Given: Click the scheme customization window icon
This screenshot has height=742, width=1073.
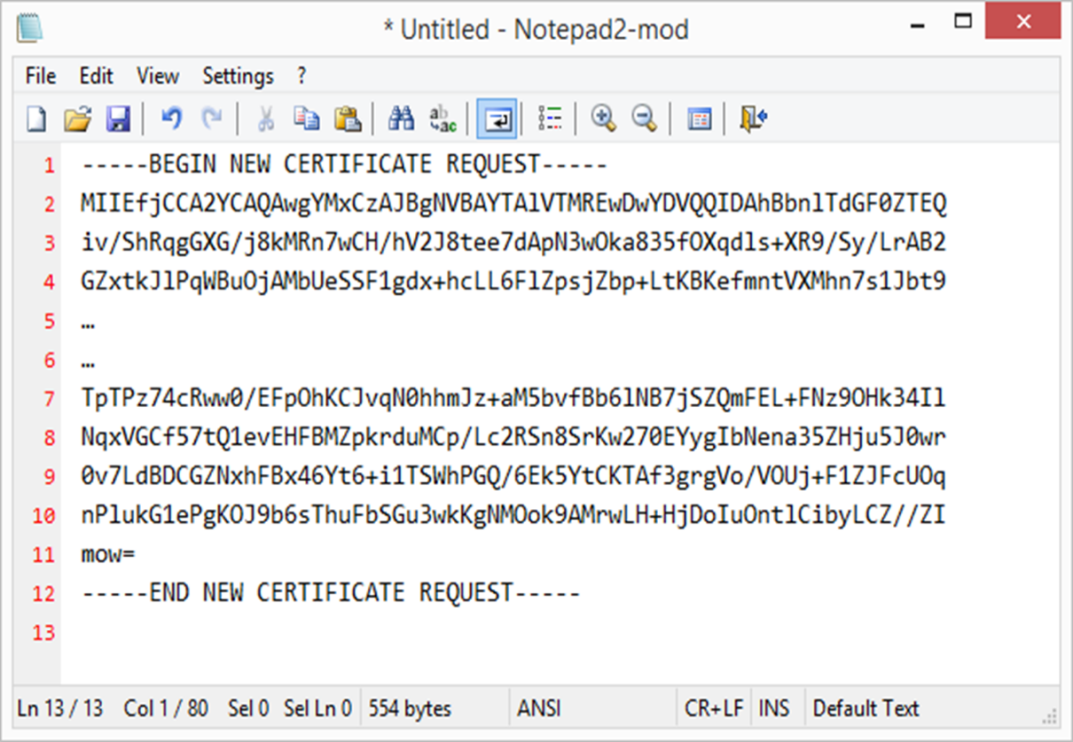Looking at the screenshot, I should 699,119.
